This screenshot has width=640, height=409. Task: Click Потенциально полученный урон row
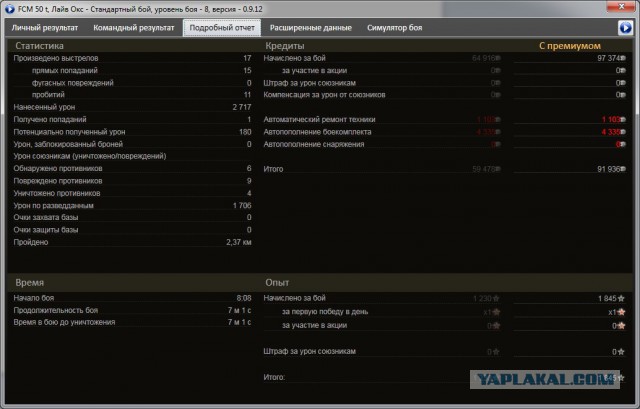coord(132,132)
